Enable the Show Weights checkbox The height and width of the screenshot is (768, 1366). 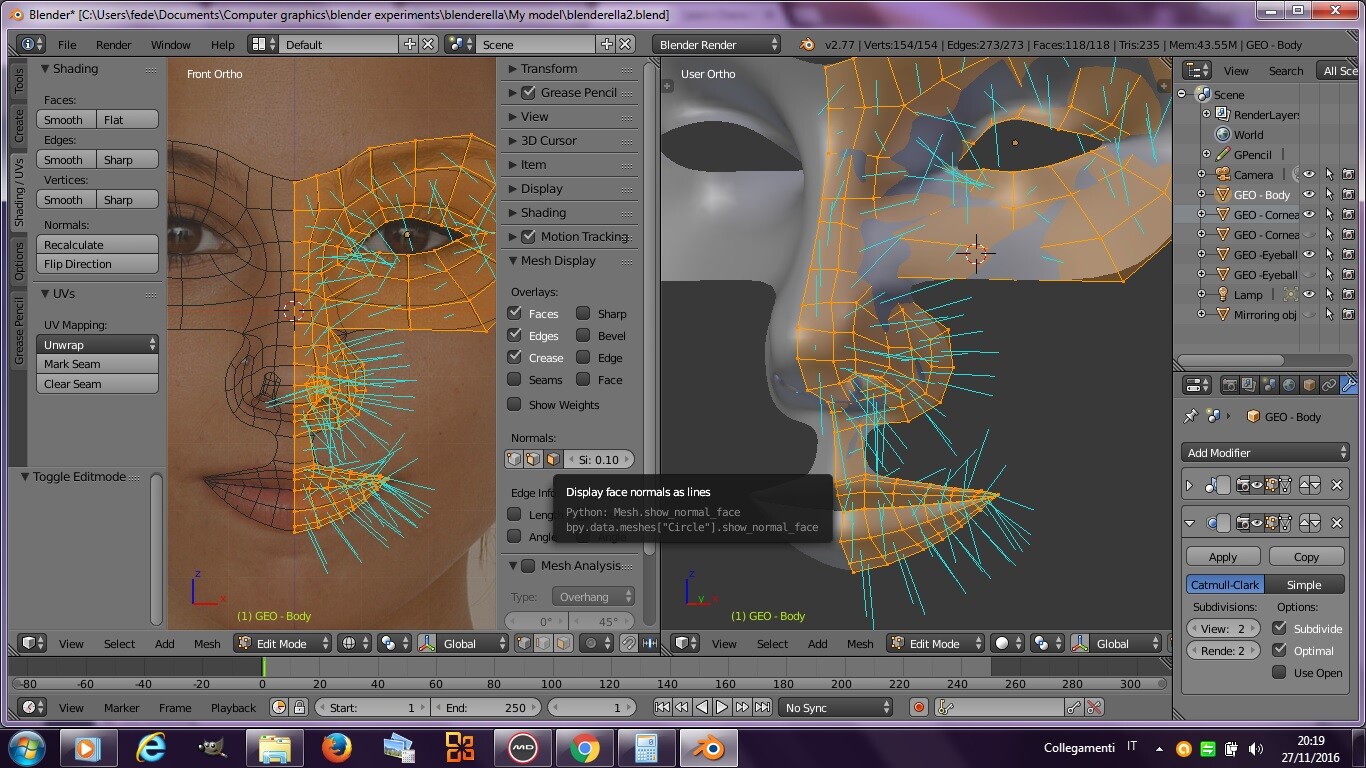[x=514, y=404]
